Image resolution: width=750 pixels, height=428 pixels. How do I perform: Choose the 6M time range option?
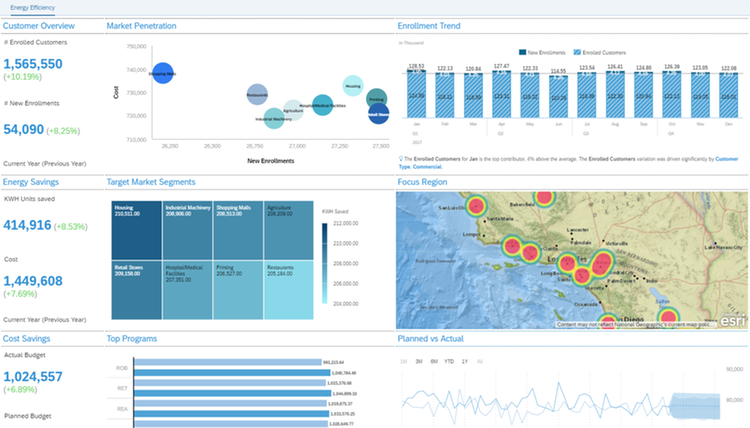point(431,361)
